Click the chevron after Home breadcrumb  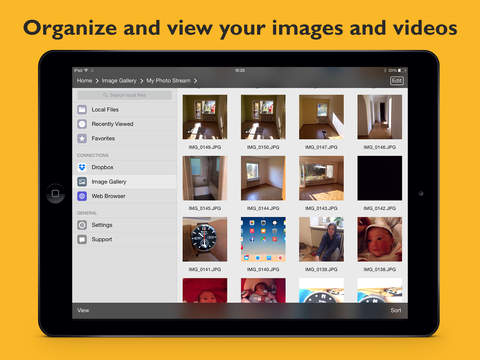pos(97,81)
